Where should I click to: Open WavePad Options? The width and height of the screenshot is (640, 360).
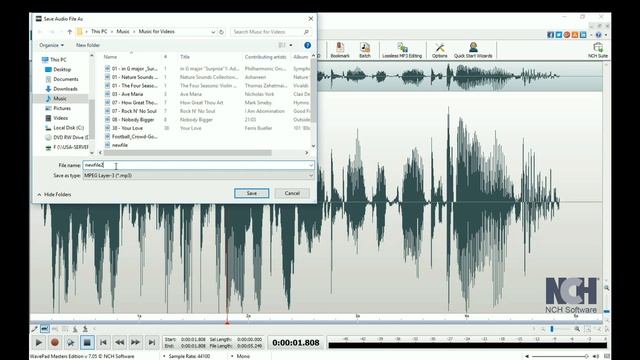click(440, 50)
